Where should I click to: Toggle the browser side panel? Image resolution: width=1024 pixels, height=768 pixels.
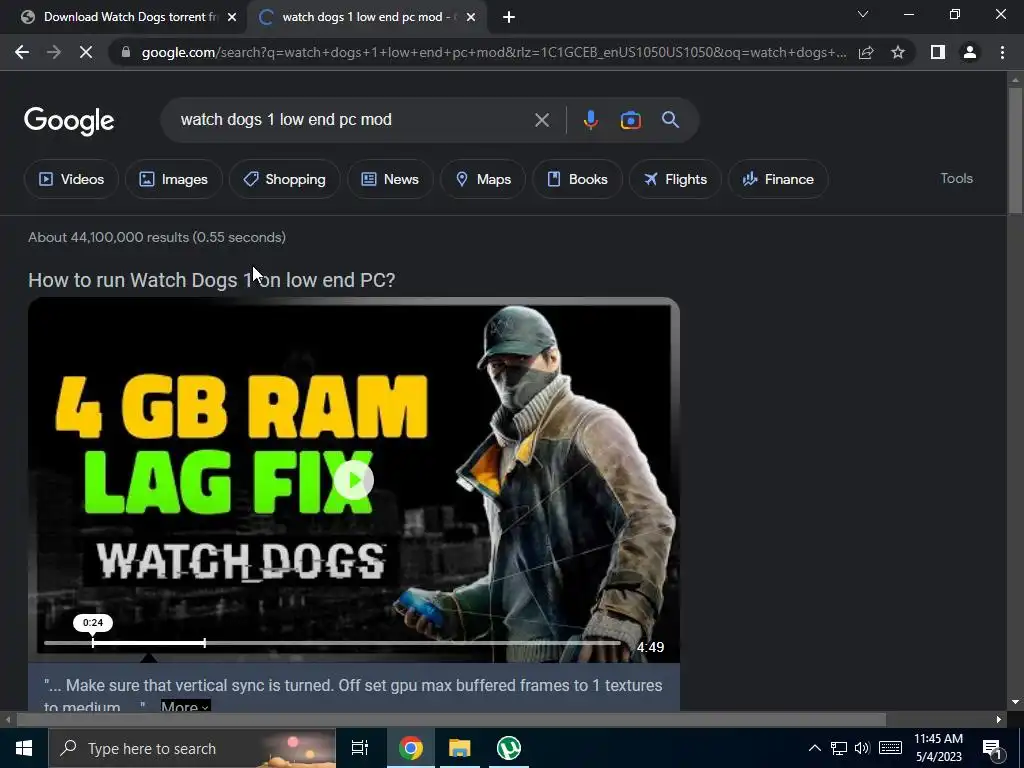pyautogui.click(x=938, y=52)
